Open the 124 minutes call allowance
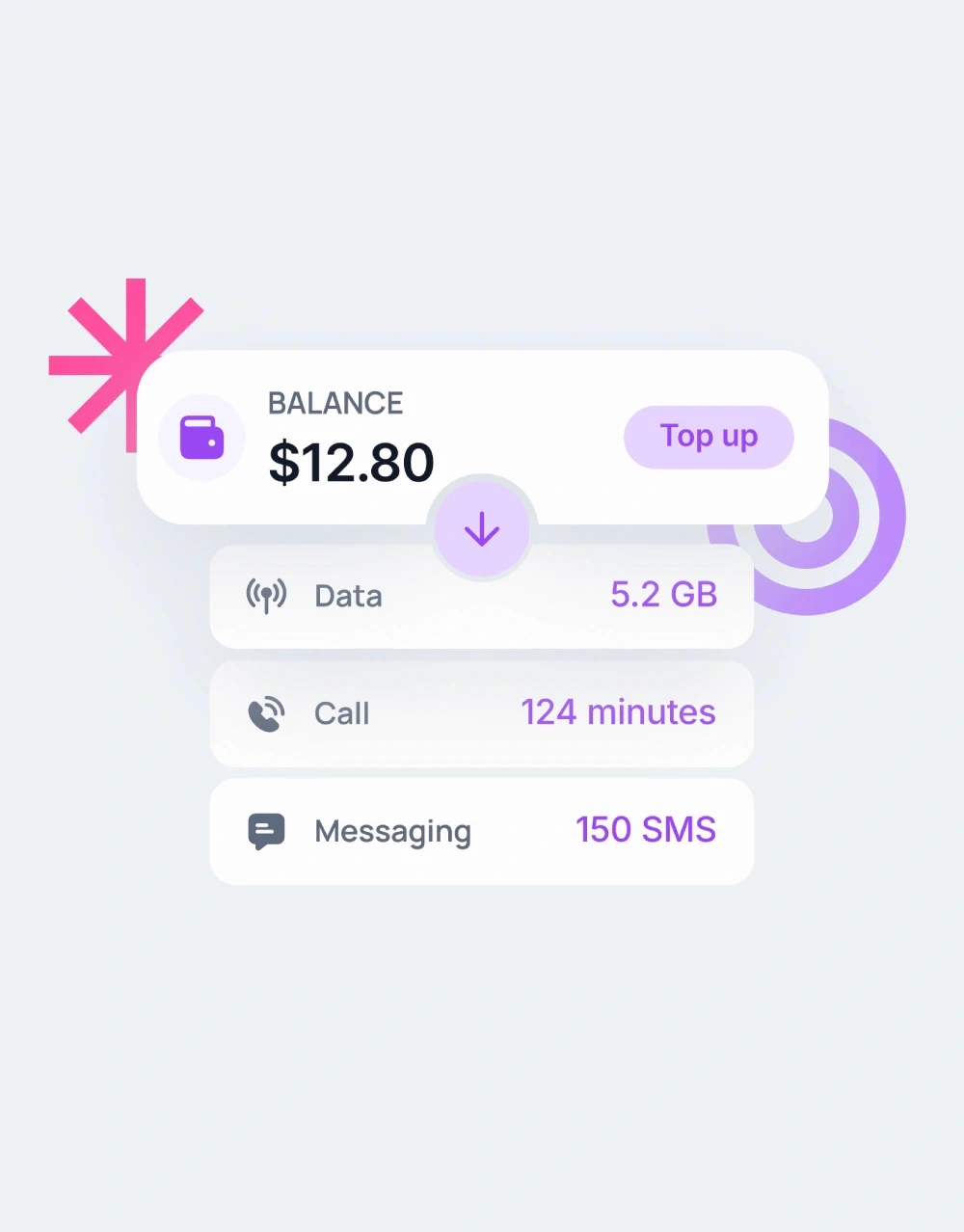 pyautogui.click(x=618, y=712)
